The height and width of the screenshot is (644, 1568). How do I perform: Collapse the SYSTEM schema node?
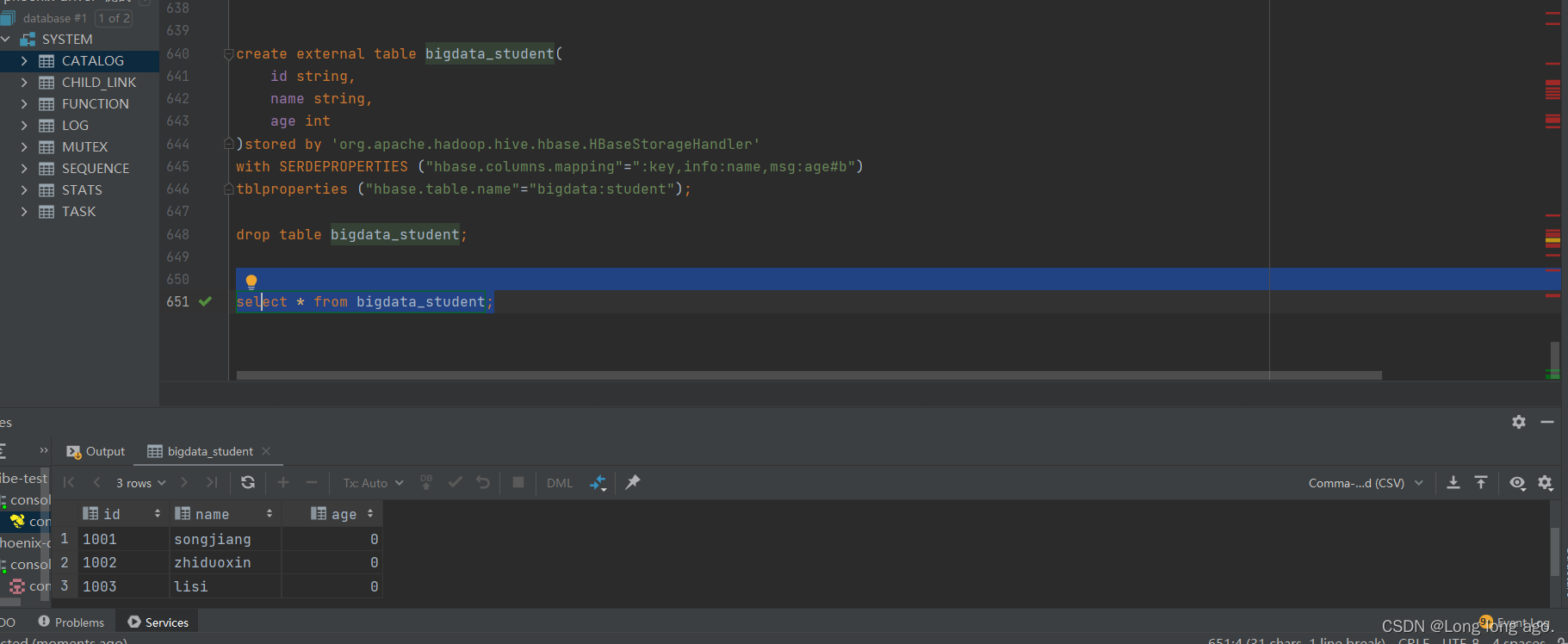click(6, 39)
